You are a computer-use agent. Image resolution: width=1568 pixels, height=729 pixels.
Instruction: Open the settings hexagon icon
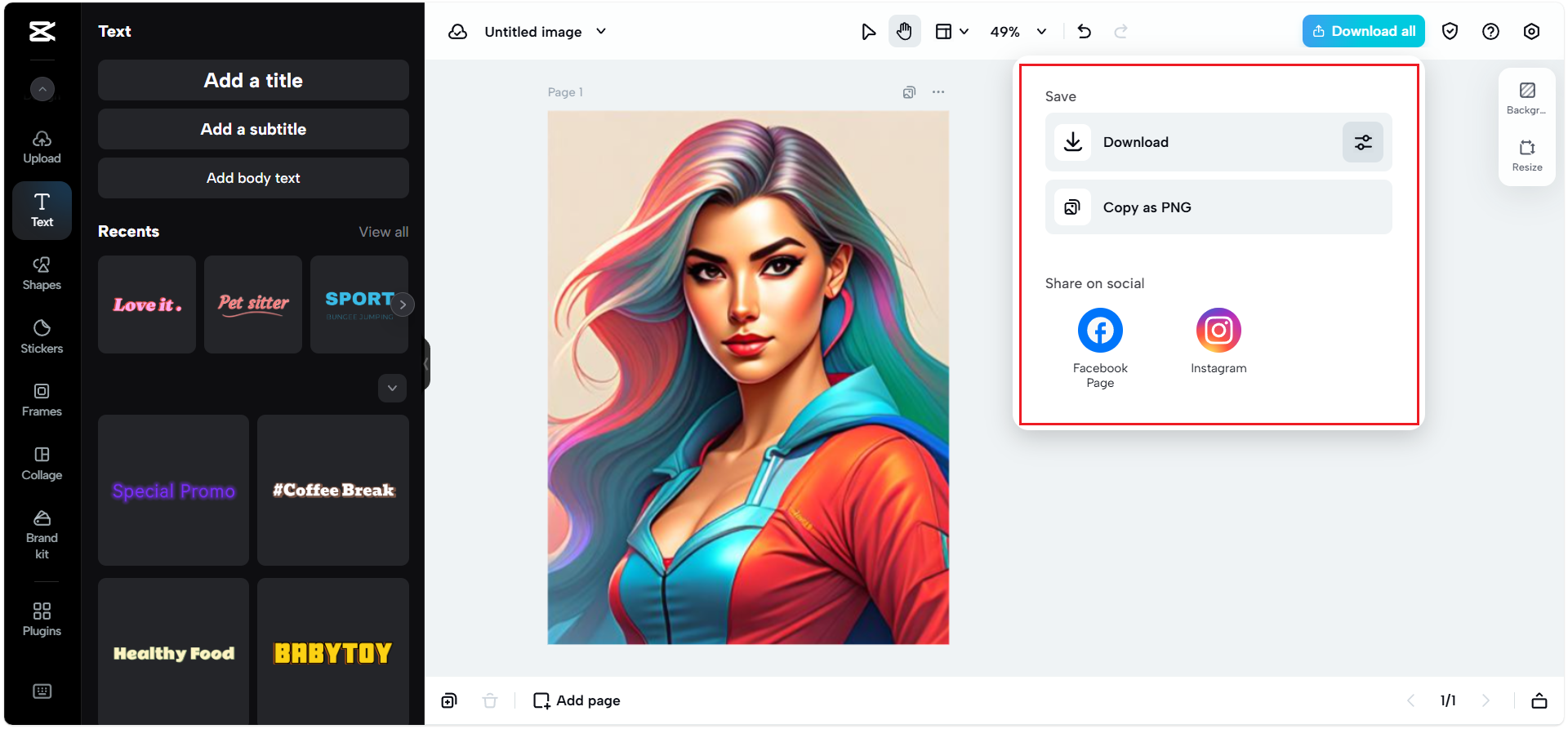[1531, 31]
